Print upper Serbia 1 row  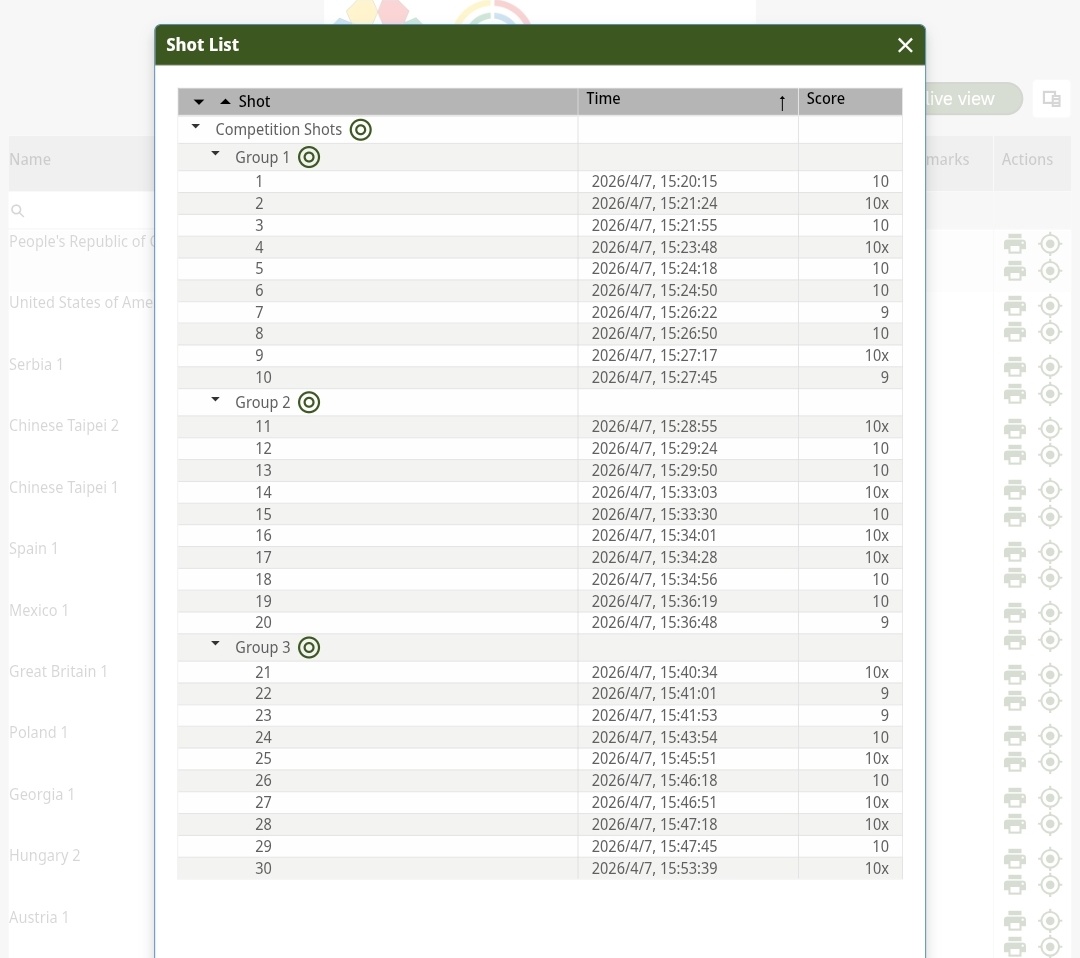pyautogui.click(x=1015, y=366)
